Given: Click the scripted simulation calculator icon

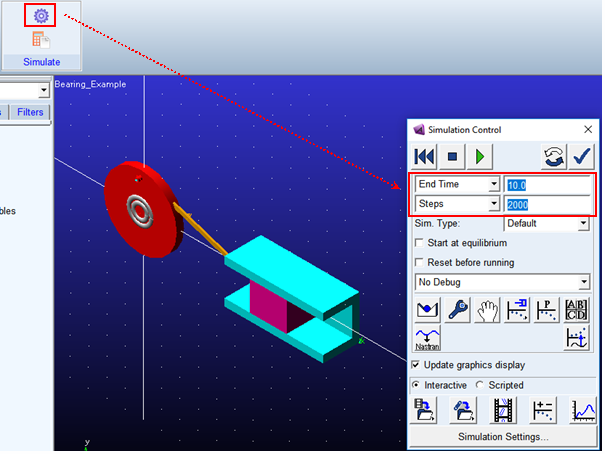Looking at the screenshot, I should pyautogui.click(x=41, y=40).
